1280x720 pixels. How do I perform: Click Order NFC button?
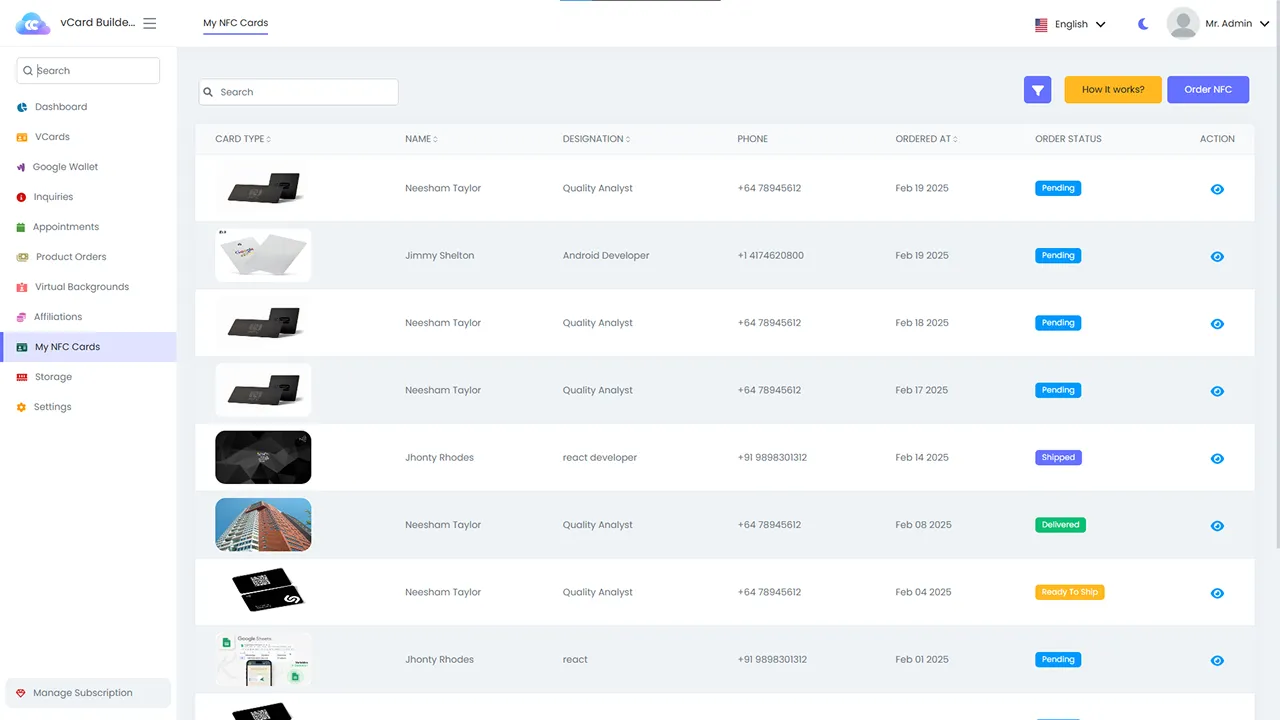click(x=1208, y=90)
